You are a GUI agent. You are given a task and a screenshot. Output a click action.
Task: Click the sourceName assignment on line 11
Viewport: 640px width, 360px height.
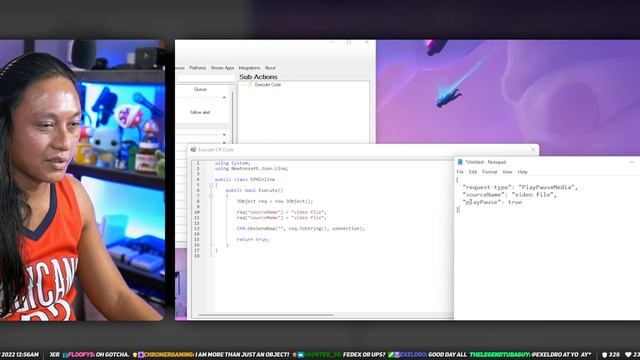(282, 218)
